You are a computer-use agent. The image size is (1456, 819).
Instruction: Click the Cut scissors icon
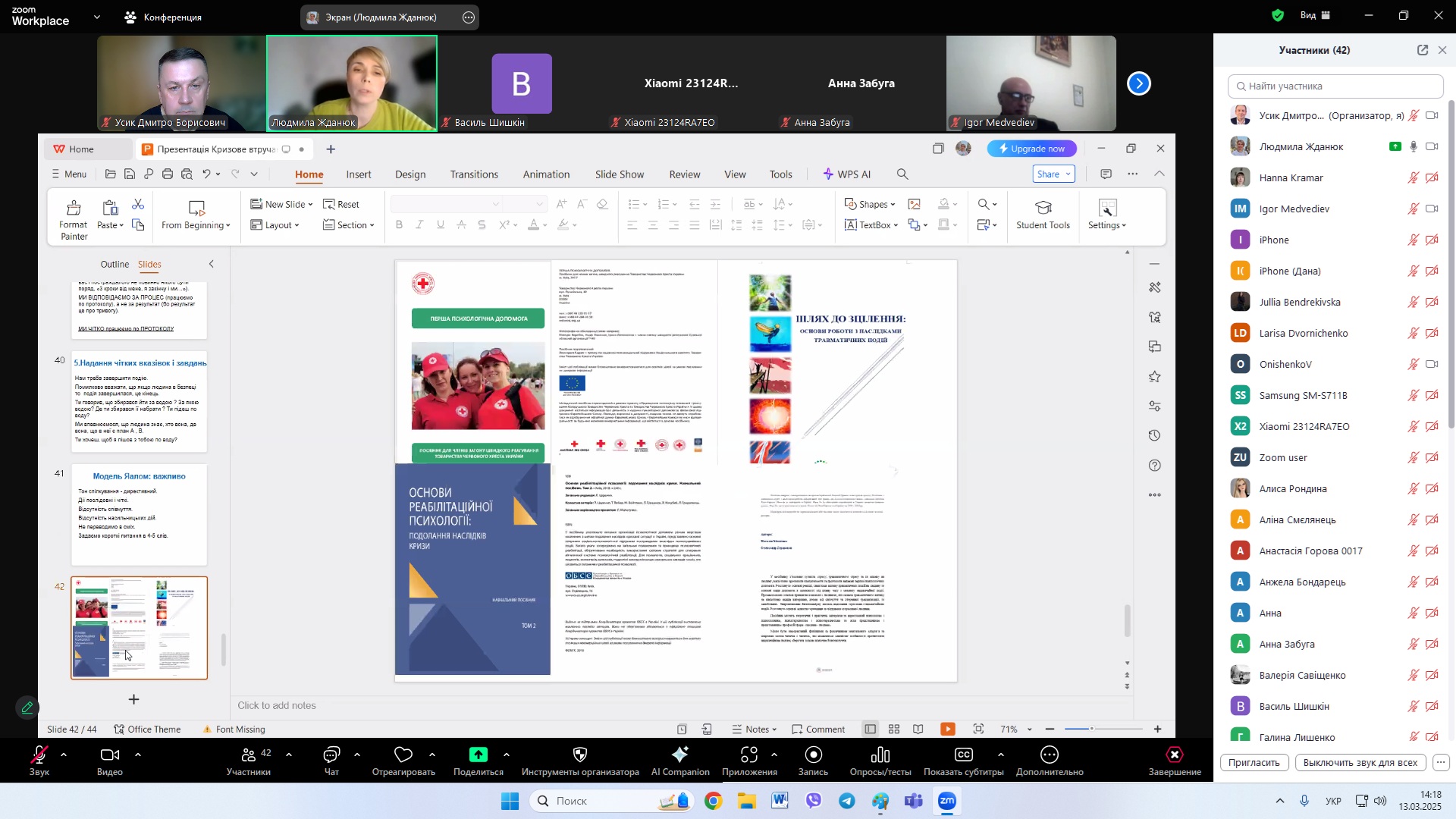(x=138, y=205)
